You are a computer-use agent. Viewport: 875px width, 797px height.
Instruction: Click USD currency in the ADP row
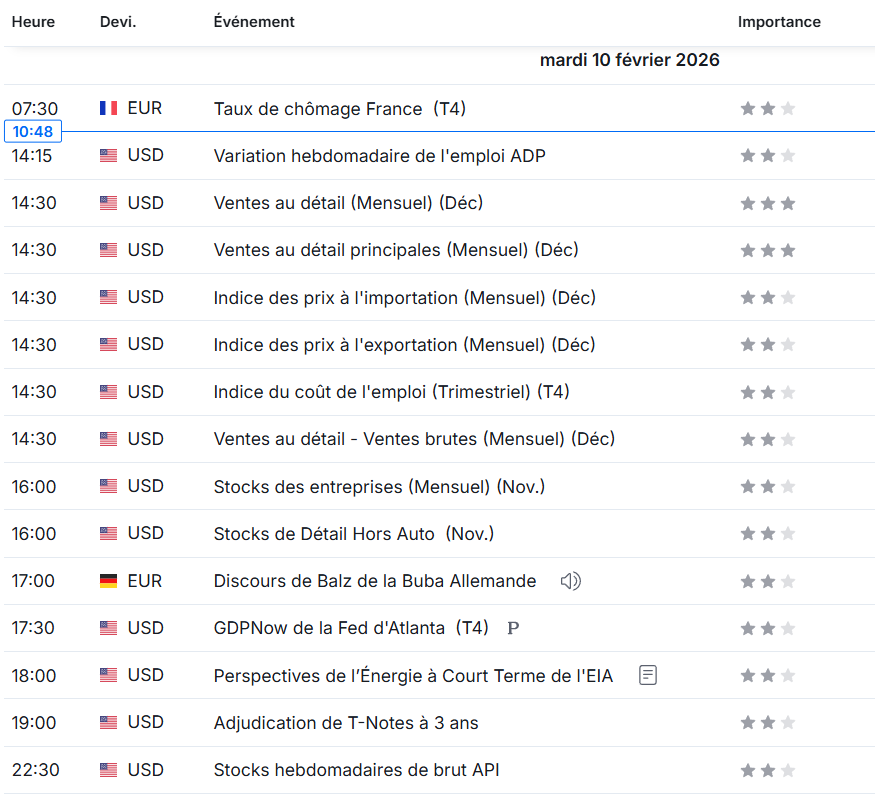pyautogui.click(x=146, y=155)
